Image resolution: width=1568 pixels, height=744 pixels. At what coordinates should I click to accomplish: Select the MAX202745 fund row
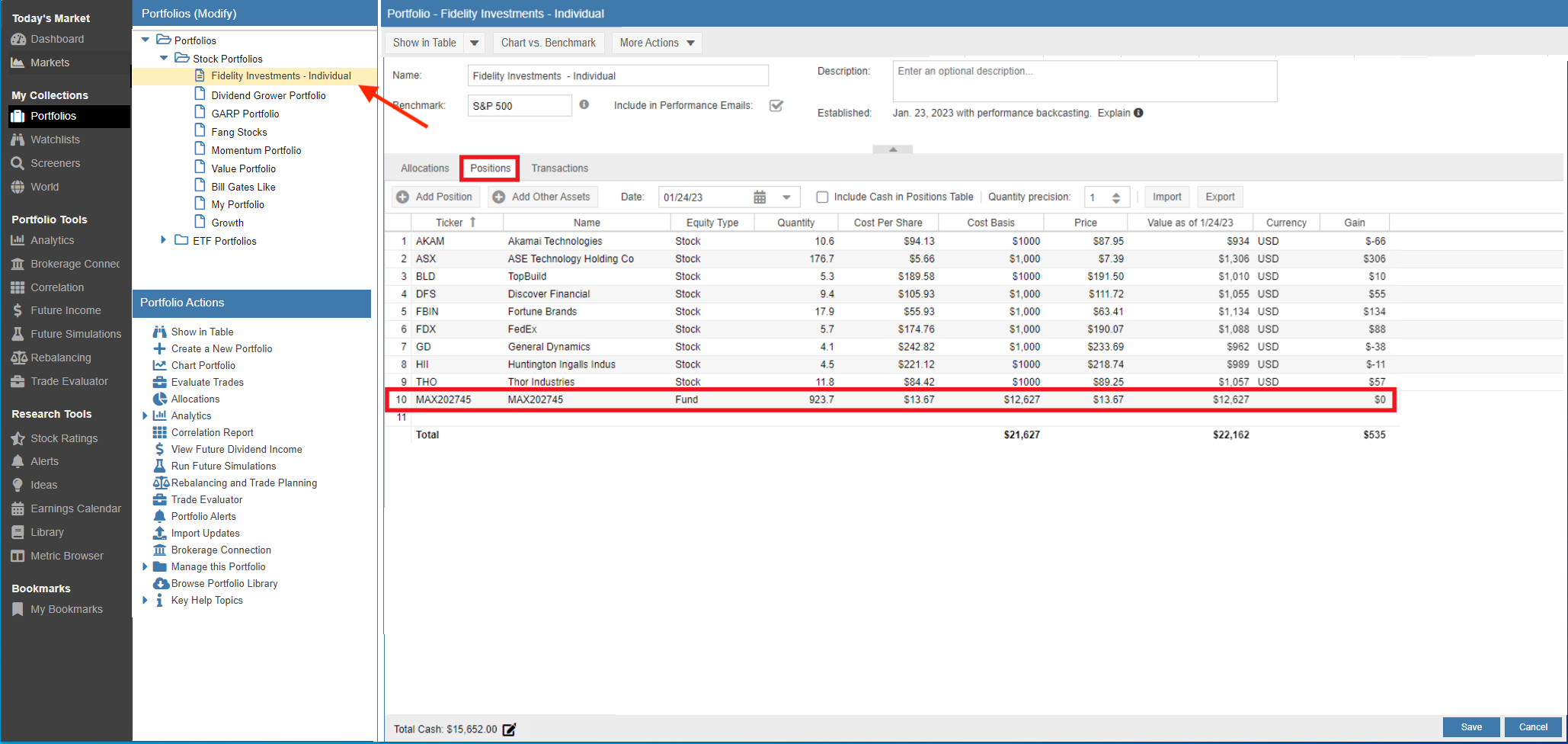[x=890, y=399]
